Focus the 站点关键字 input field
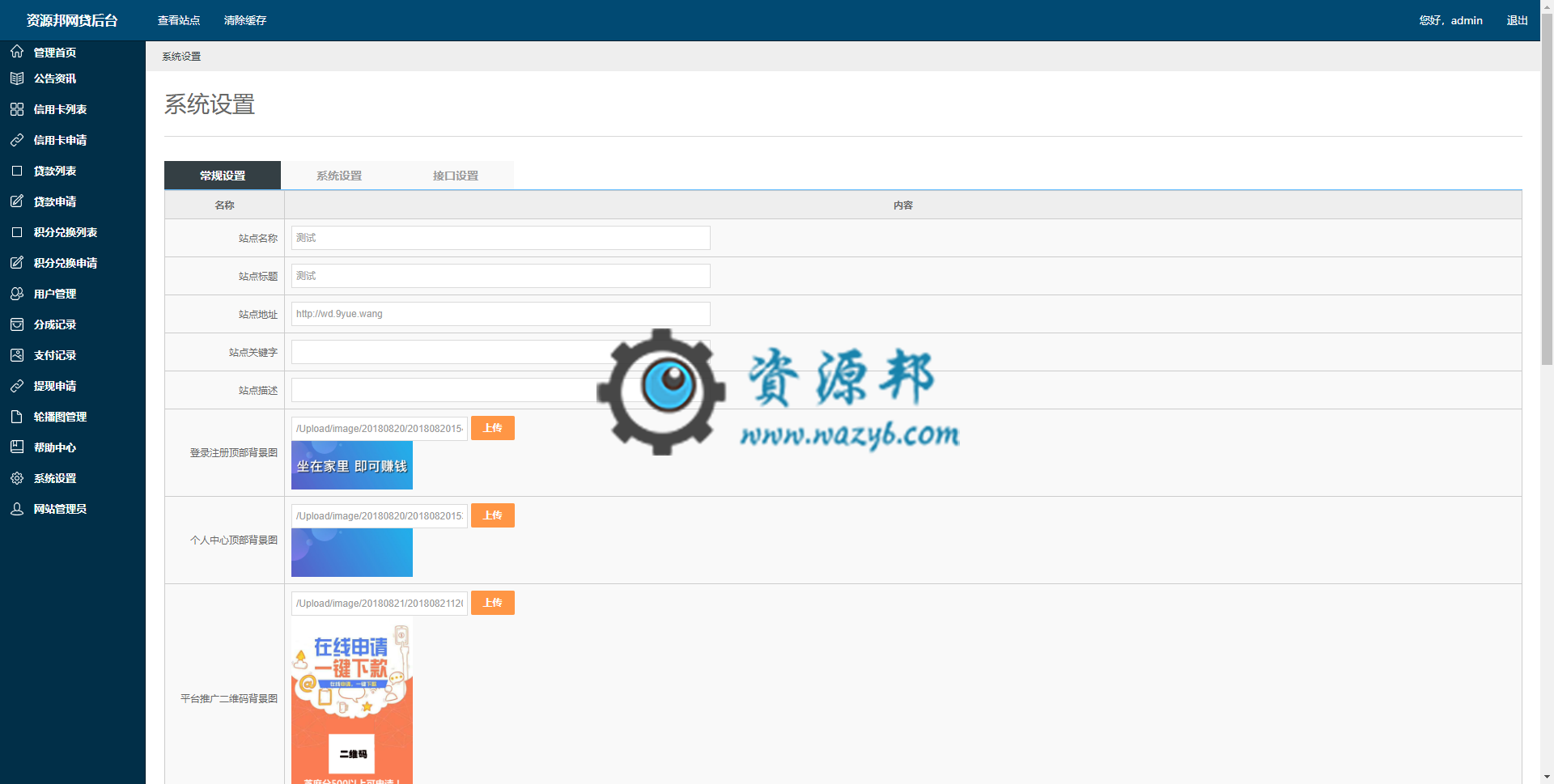 pyautogui.click(x=501, y=352)
